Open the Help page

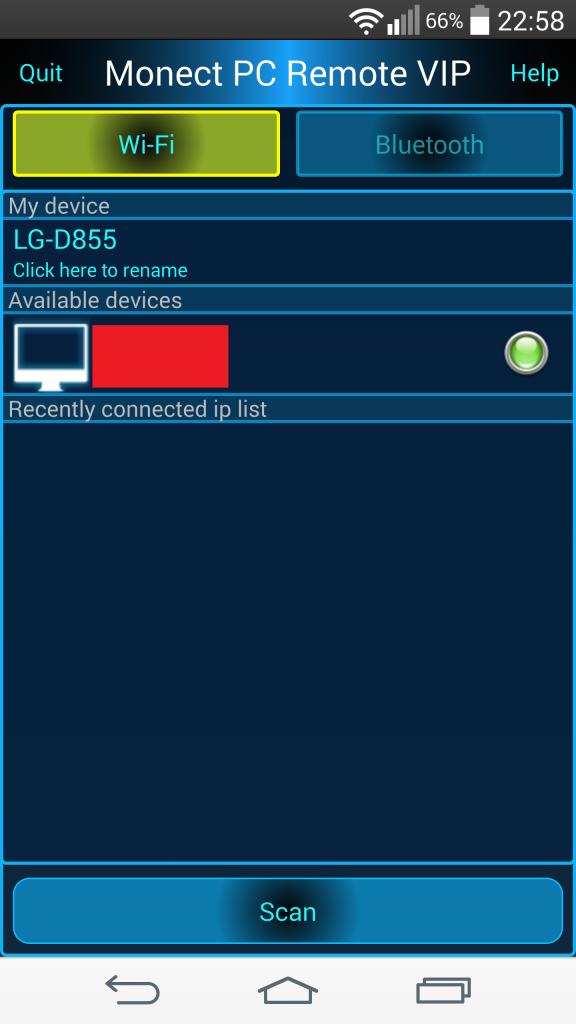534,73
